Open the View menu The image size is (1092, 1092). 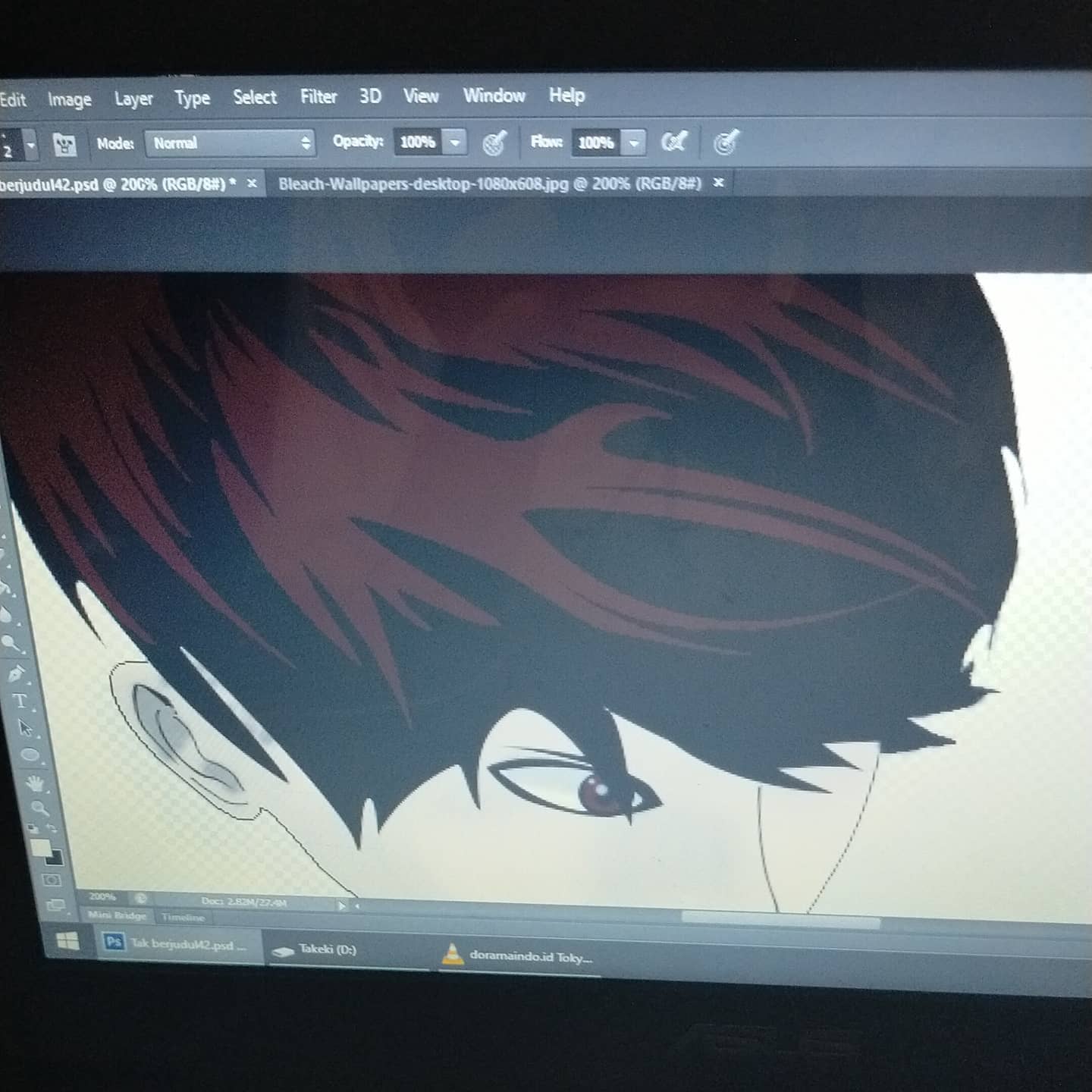pos(421,96)
